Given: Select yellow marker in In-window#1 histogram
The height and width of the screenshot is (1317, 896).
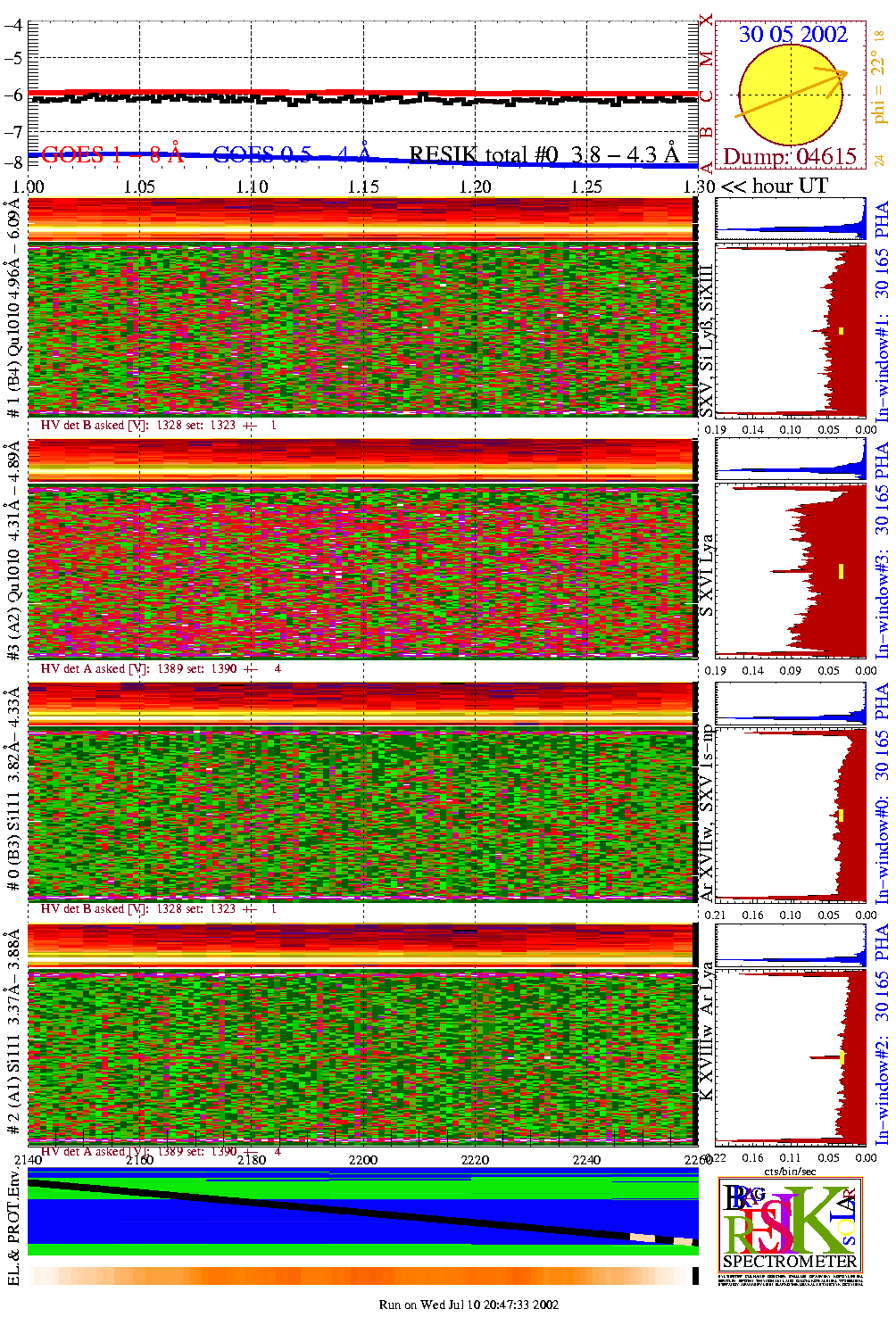Looking at the screenshot, I should (x=841, y=331).
